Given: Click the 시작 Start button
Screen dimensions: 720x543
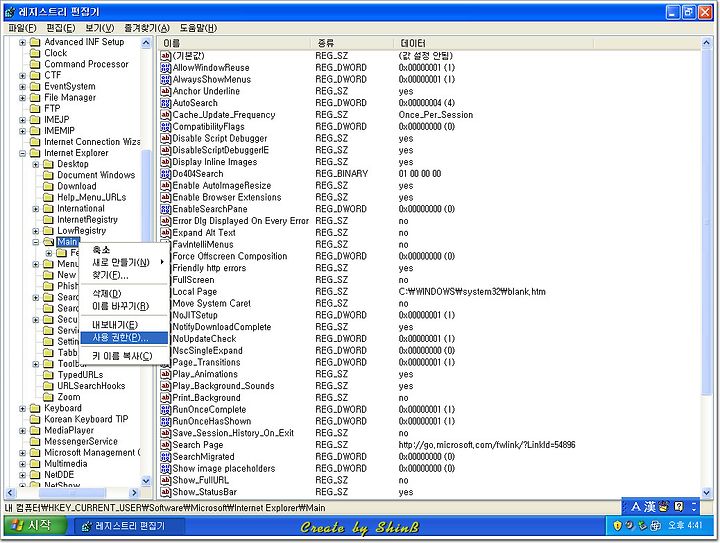Looking at the screenshot, I should [36, 526].
